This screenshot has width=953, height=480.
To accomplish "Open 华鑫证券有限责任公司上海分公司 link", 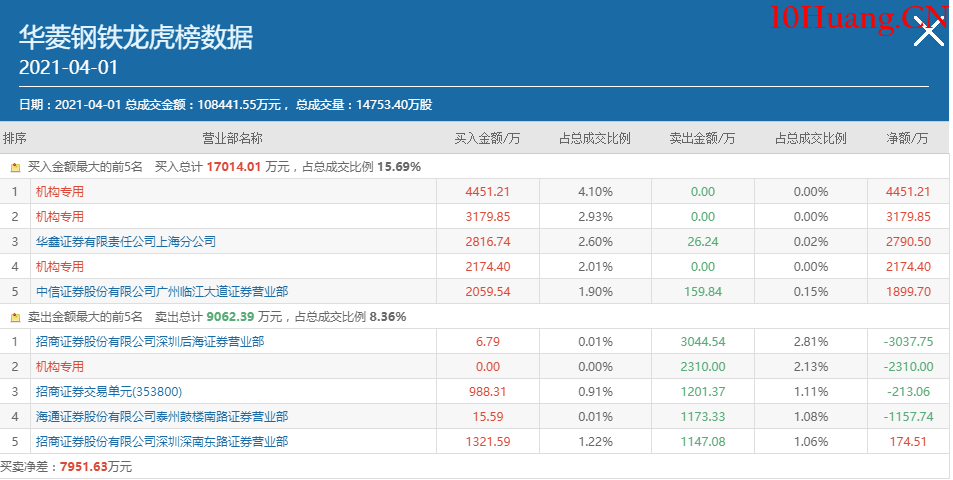I will (126, 242).
